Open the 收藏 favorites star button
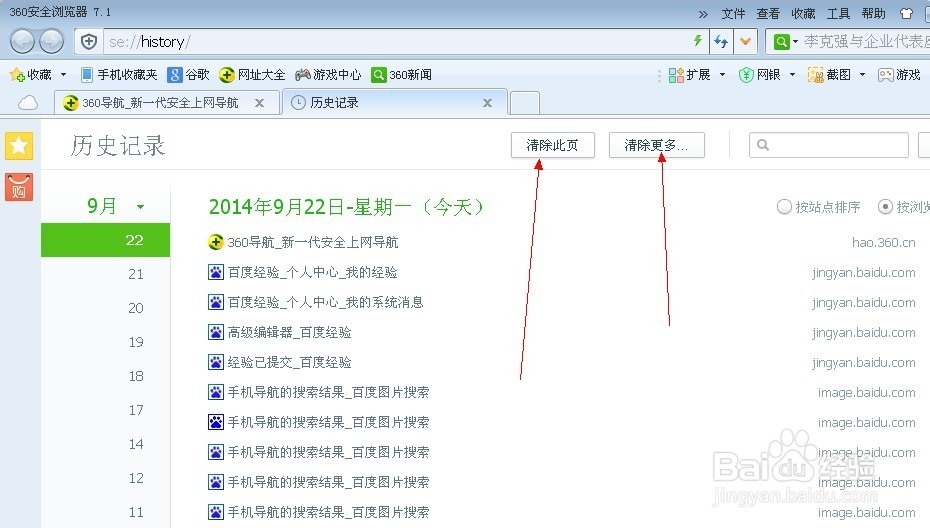 click(31, 75)
